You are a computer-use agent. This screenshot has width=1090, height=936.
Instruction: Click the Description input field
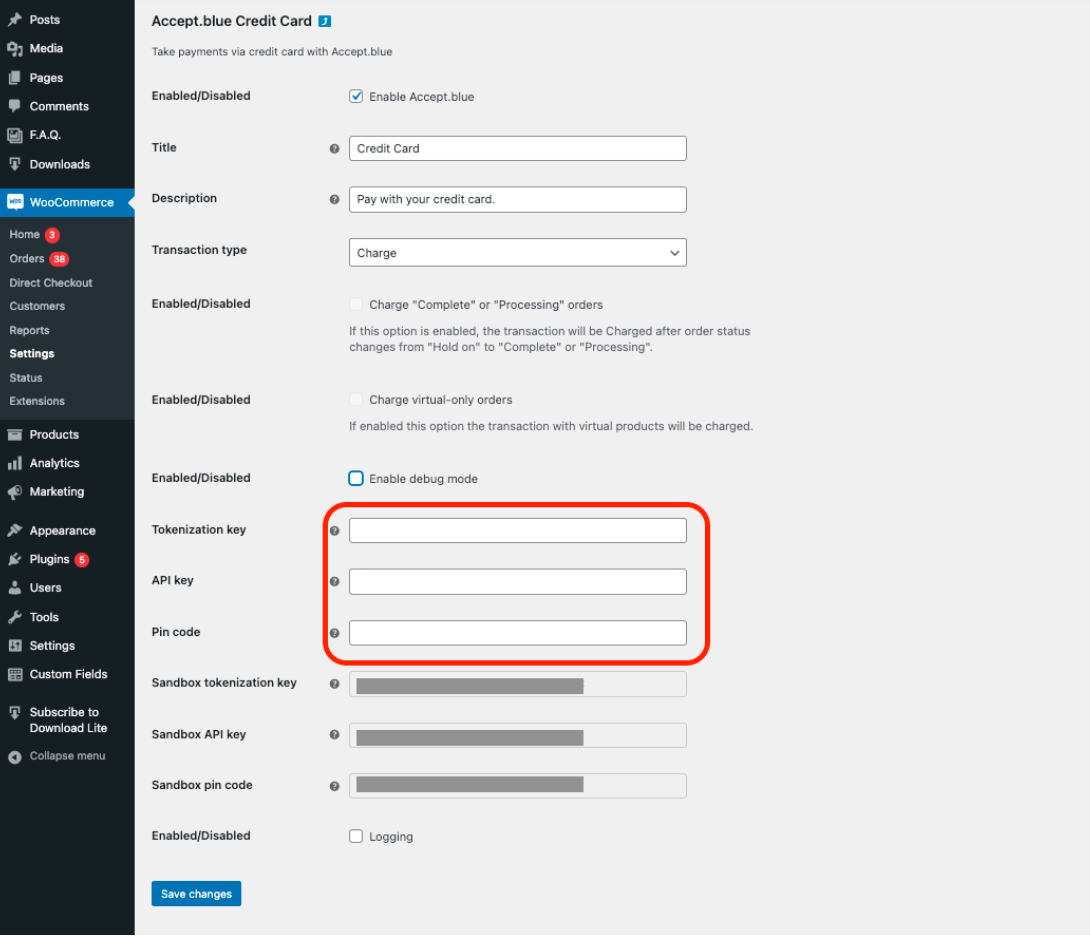pyautogui.click(x=517, y=200)
